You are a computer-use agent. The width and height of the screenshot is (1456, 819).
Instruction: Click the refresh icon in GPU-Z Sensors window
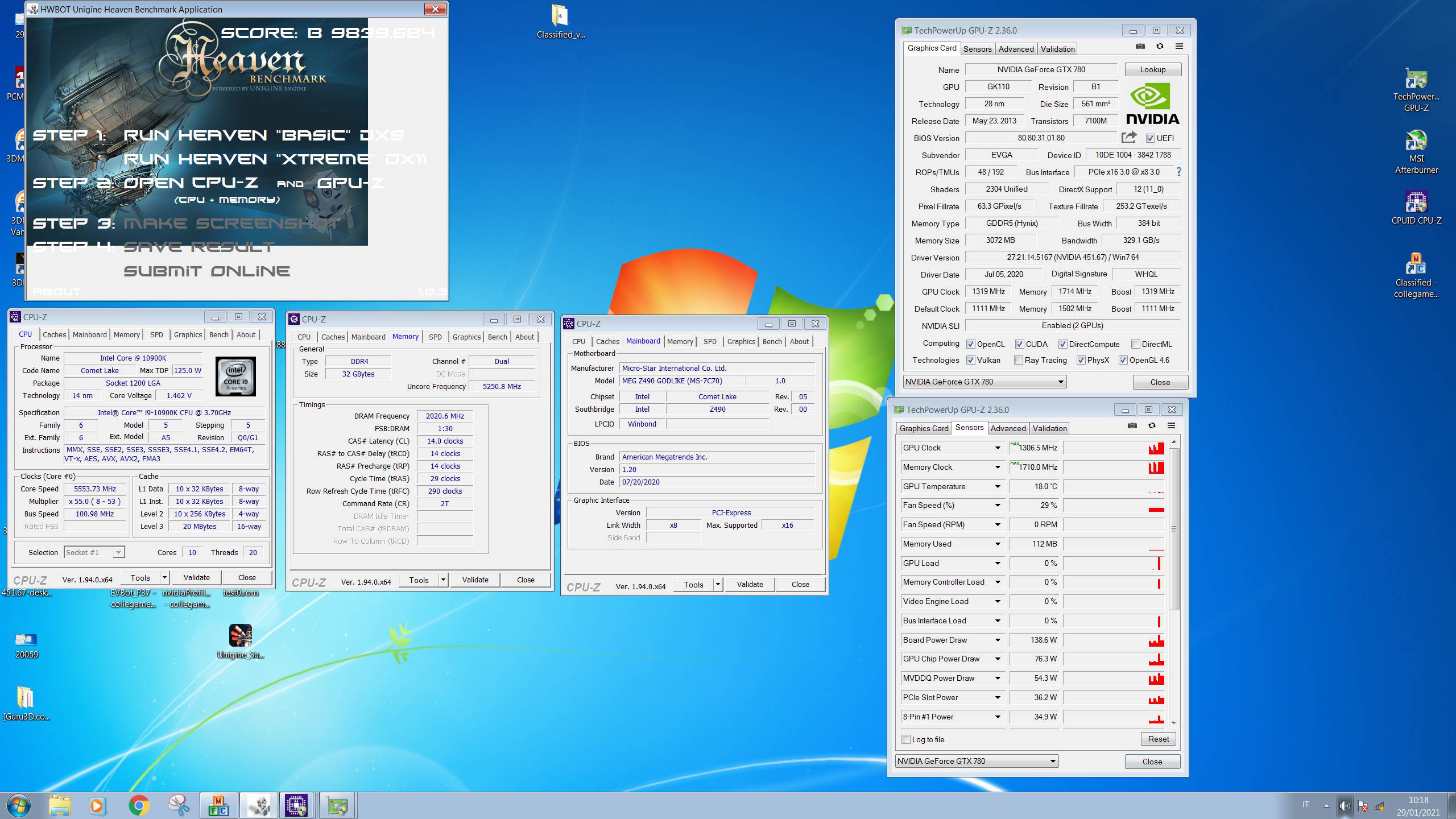coord(1152,425)
